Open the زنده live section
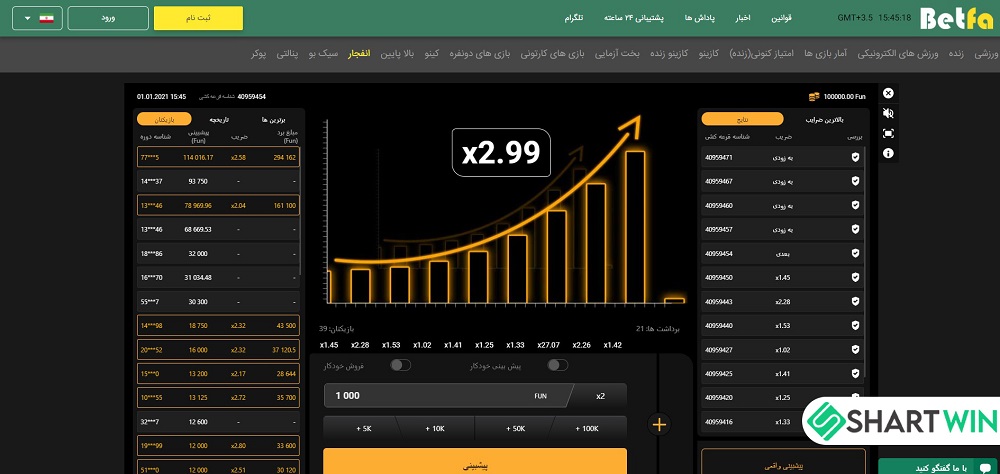 957,54
